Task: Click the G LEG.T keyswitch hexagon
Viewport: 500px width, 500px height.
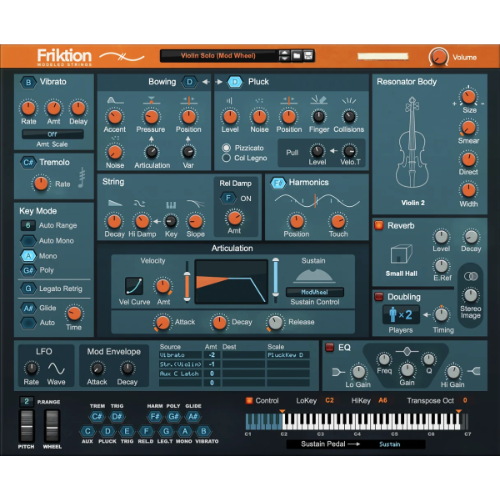Action: pyautogui.click(x=166, y=431)
